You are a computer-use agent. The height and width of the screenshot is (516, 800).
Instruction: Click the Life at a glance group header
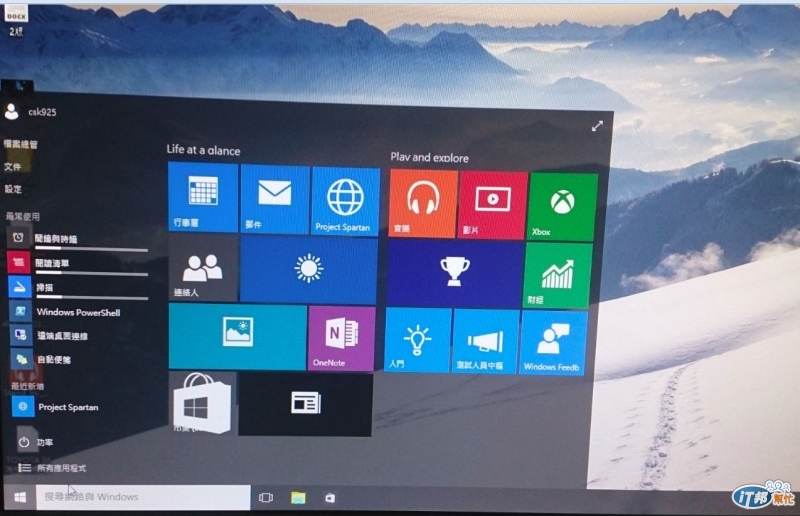203,150
